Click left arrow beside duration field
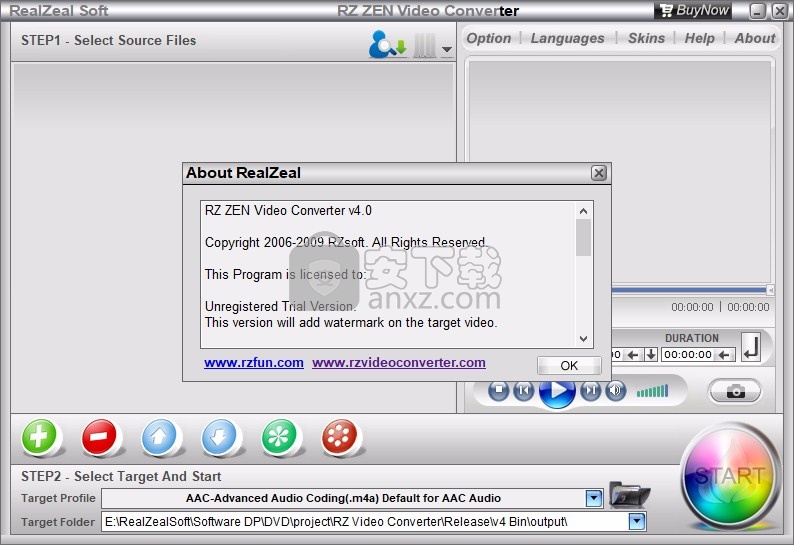The height and width of the screenshot is (545, 794). click(x=724, y=355)
